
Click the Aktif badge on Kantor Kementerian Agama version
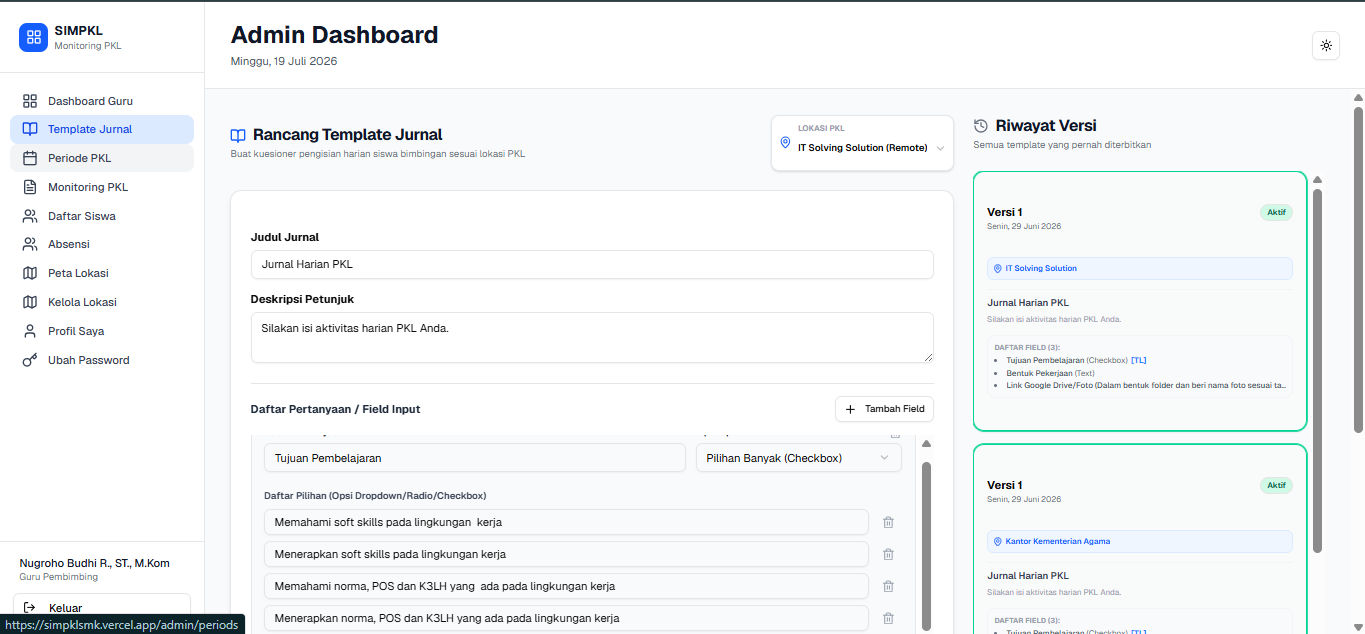1276,485
